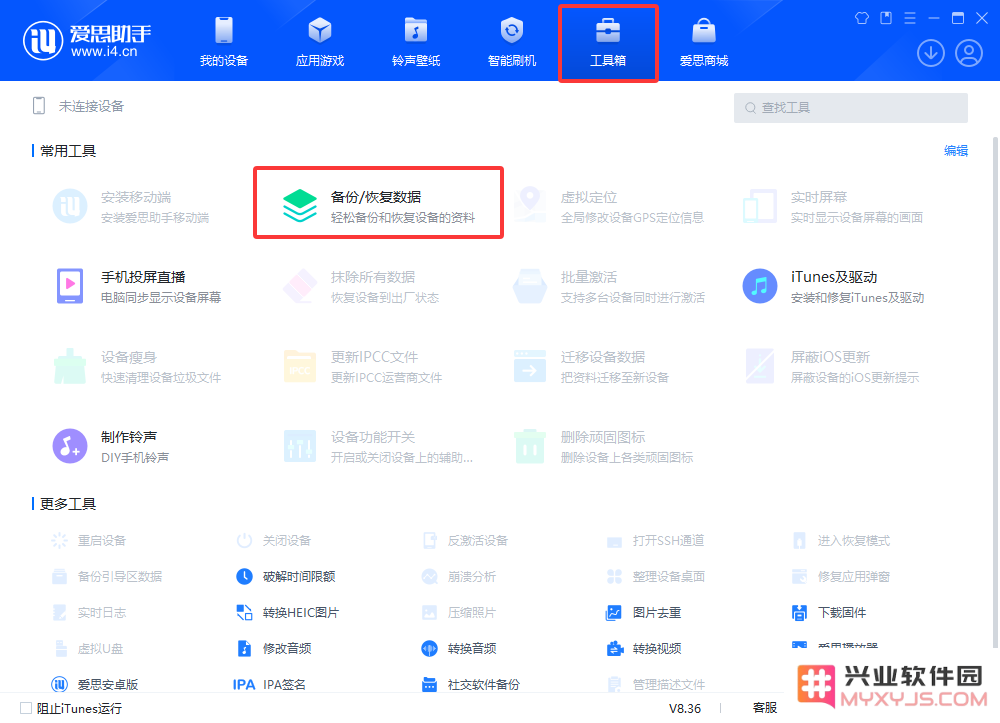Click the 客服 support link

click(765, 708)
